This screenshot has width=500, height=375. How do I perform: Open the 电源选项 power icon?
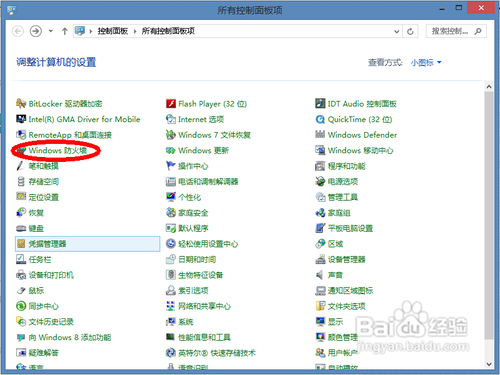click(x=320, y=182)
